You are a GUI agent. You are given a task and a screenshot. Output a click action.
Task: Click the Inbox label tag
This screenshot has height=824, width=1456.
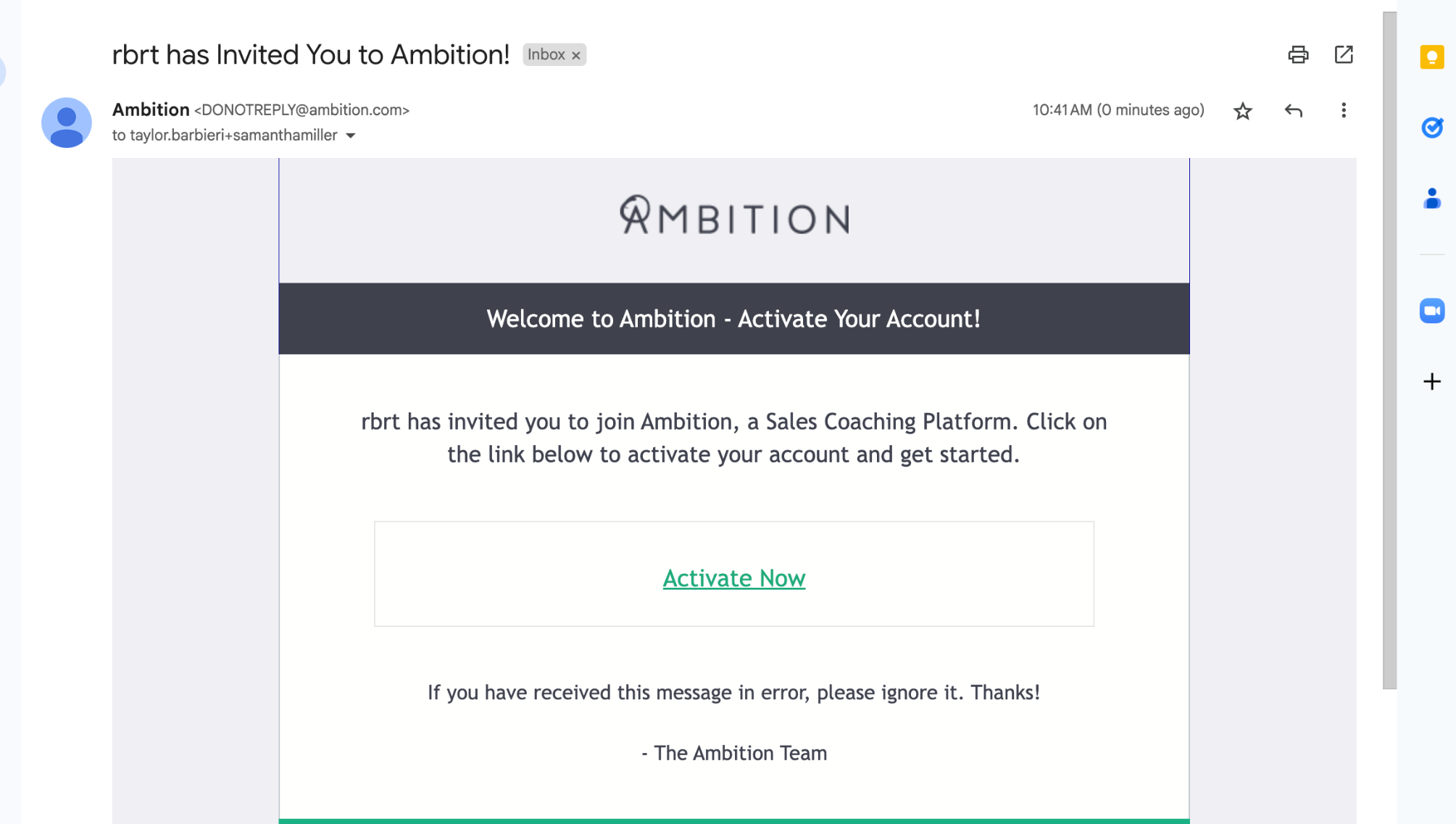546,55
